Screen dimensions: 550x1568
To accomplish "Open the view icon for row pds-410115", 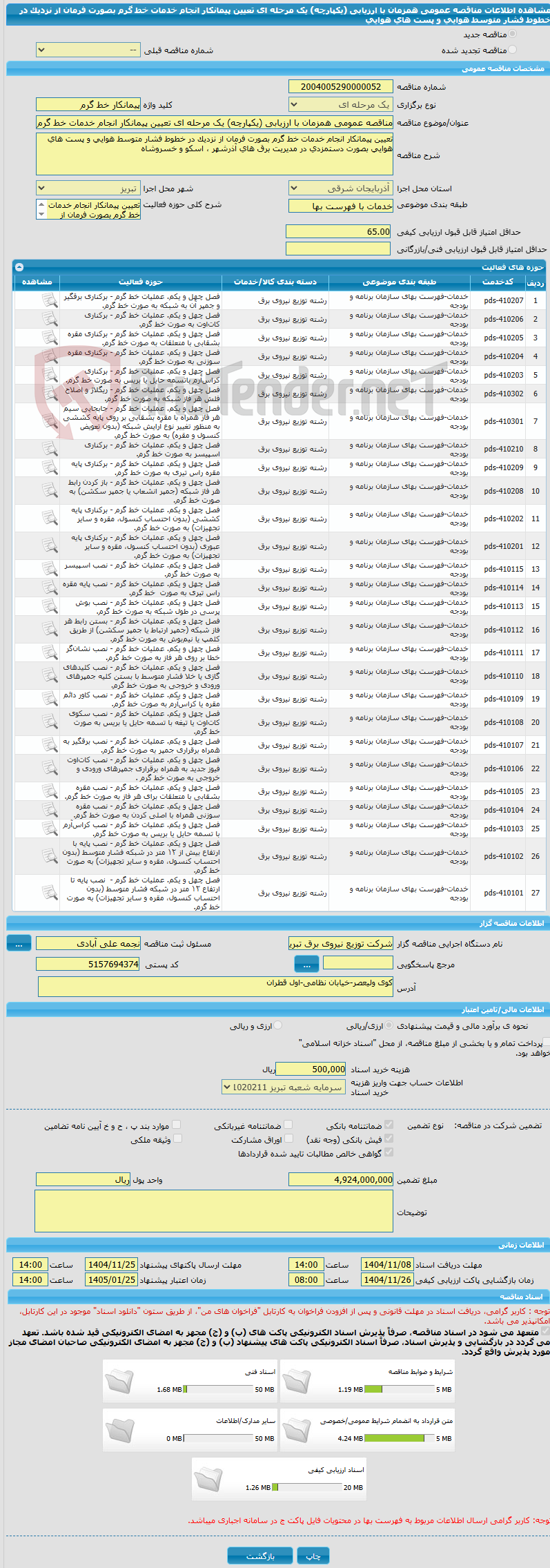I will (x=49, y=569).
